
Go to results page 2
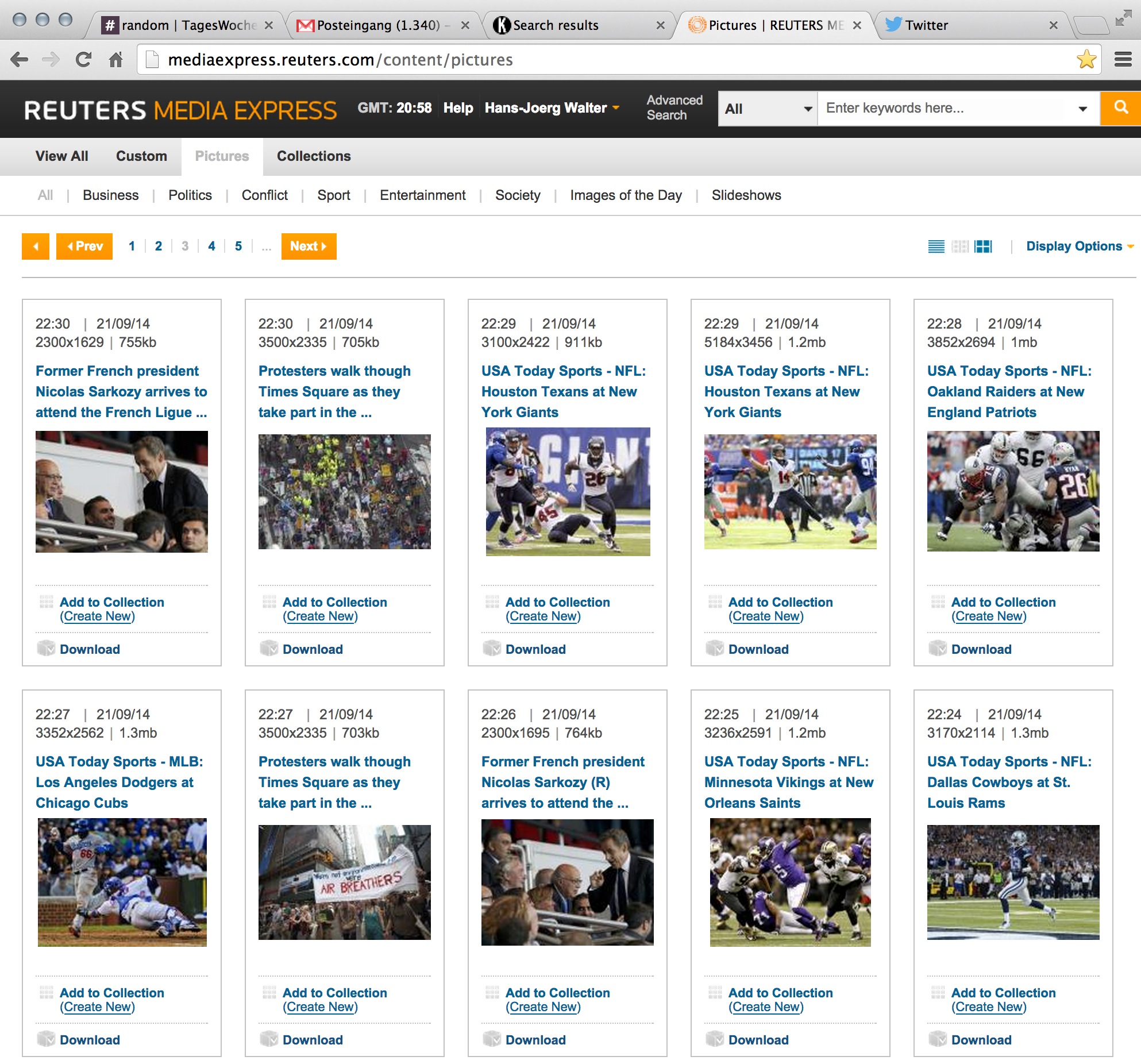tap(159, 246)
